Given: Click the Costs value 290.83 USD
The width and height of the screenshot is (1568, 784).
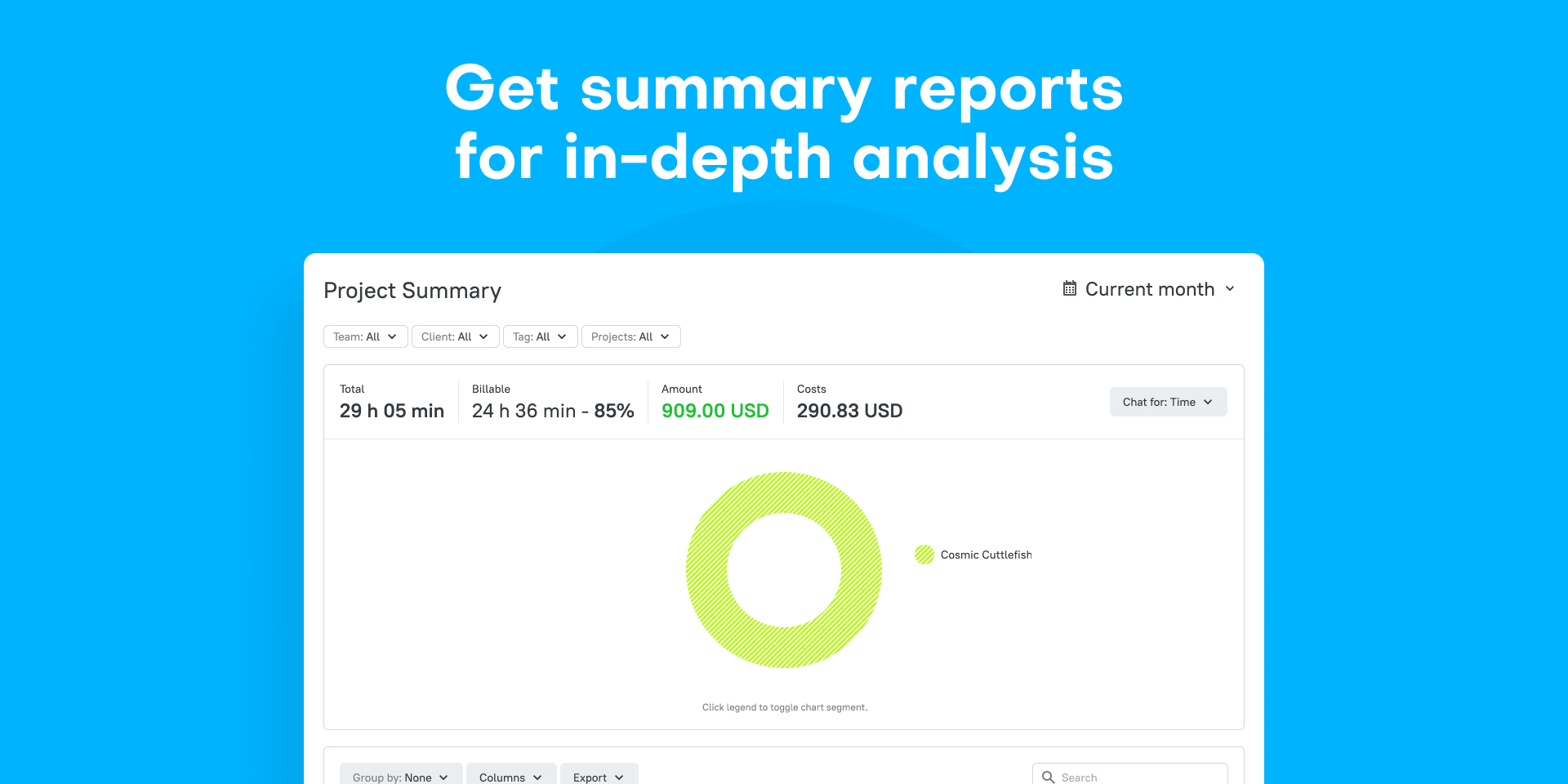Looking at the screenshot, I should pos(849,411).
